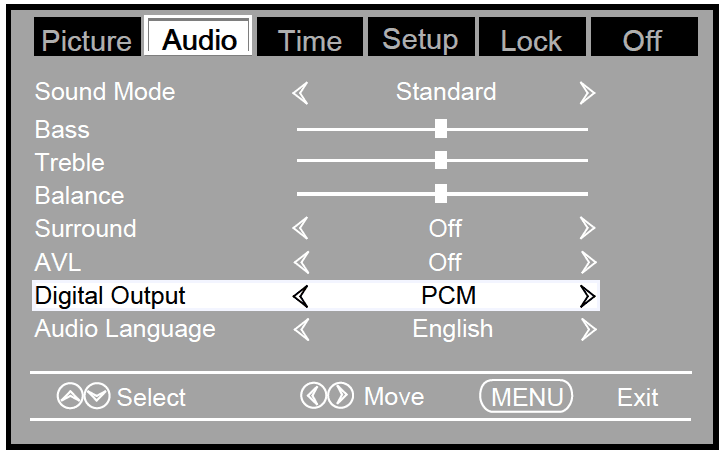Screen dimensions: 723x459
Task: Select next Audio Language with right arrow
Action: click(587, 329)
